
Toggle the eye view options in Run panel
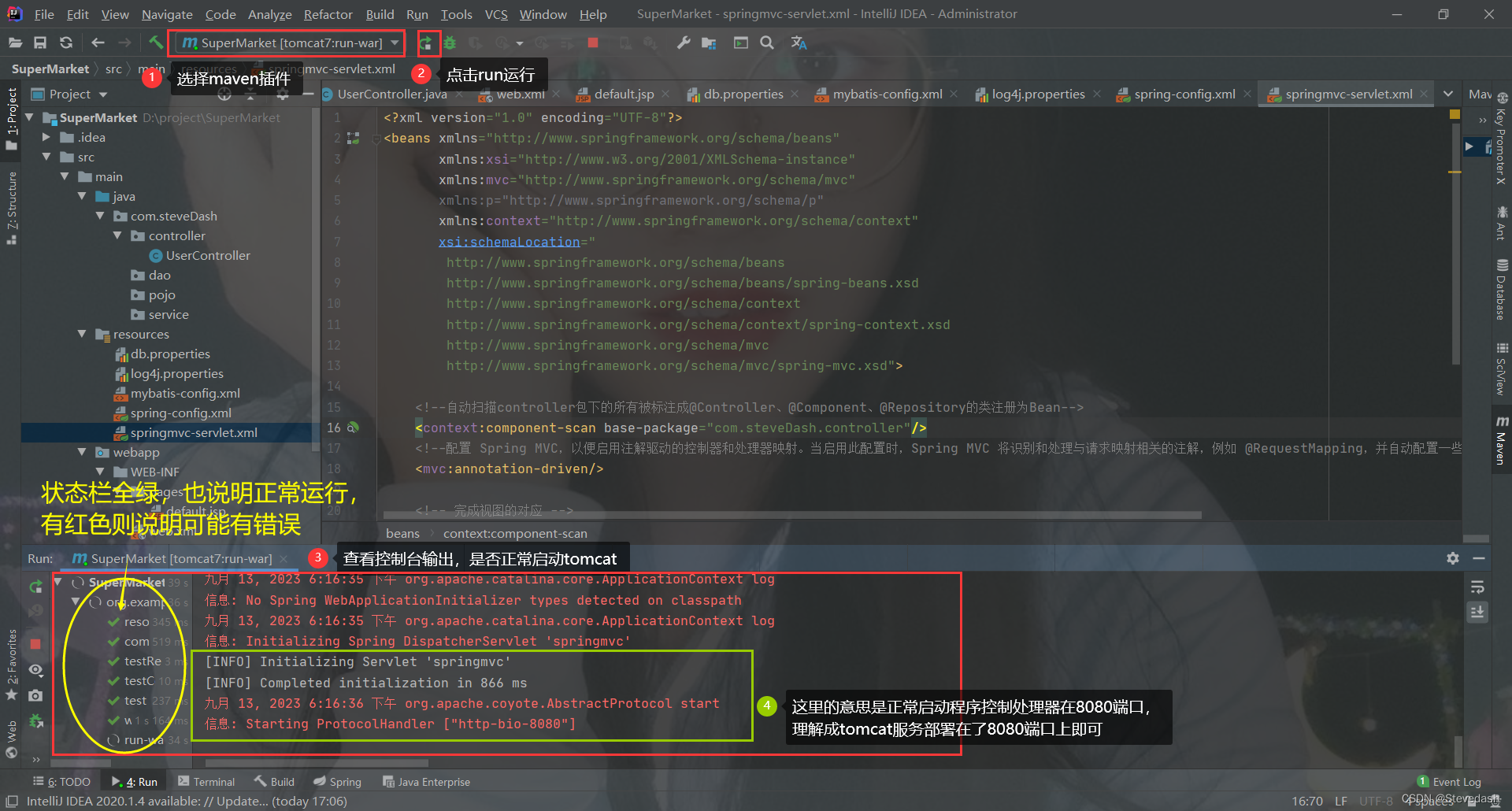35,669
